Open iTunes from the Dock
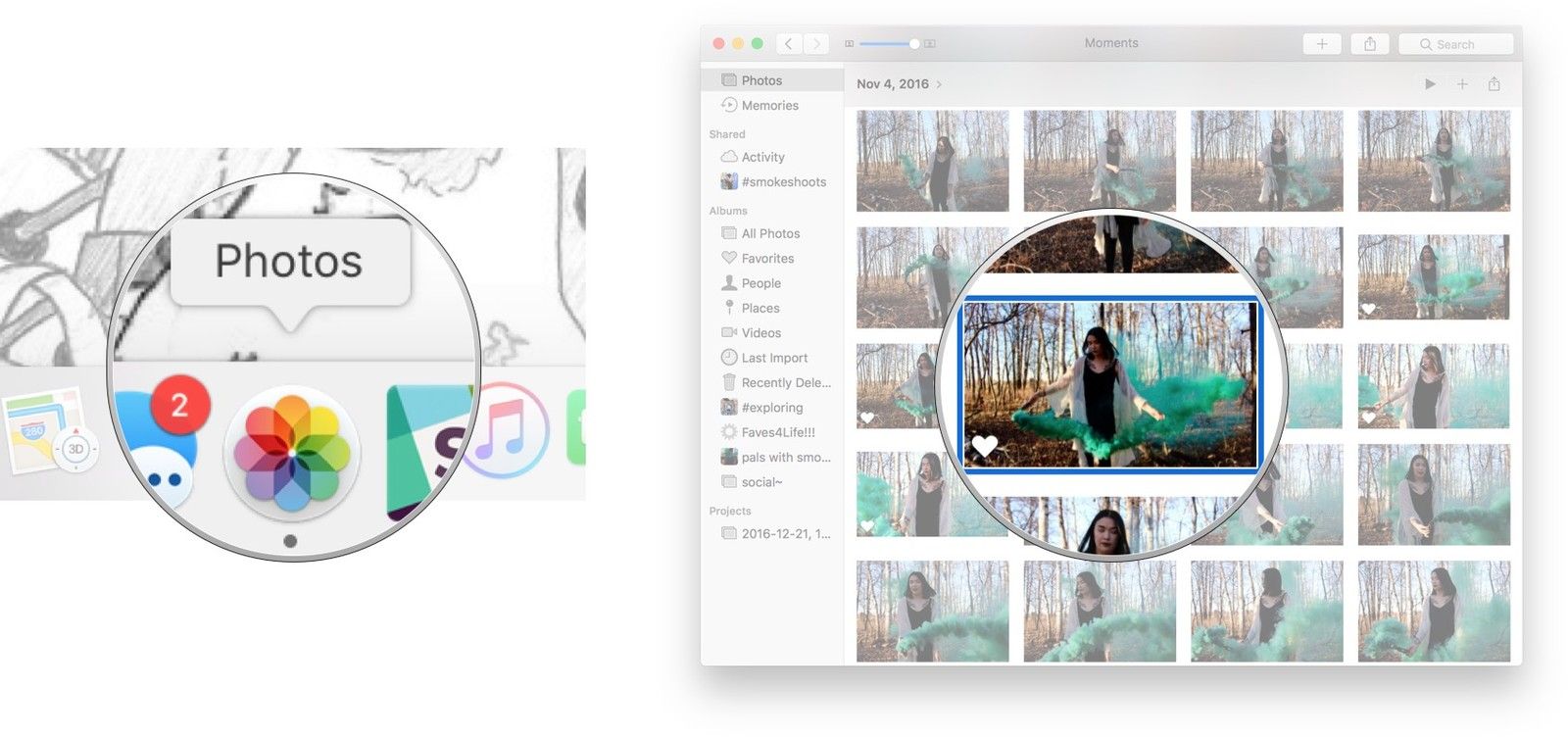1568x737 pixels. 510,430
